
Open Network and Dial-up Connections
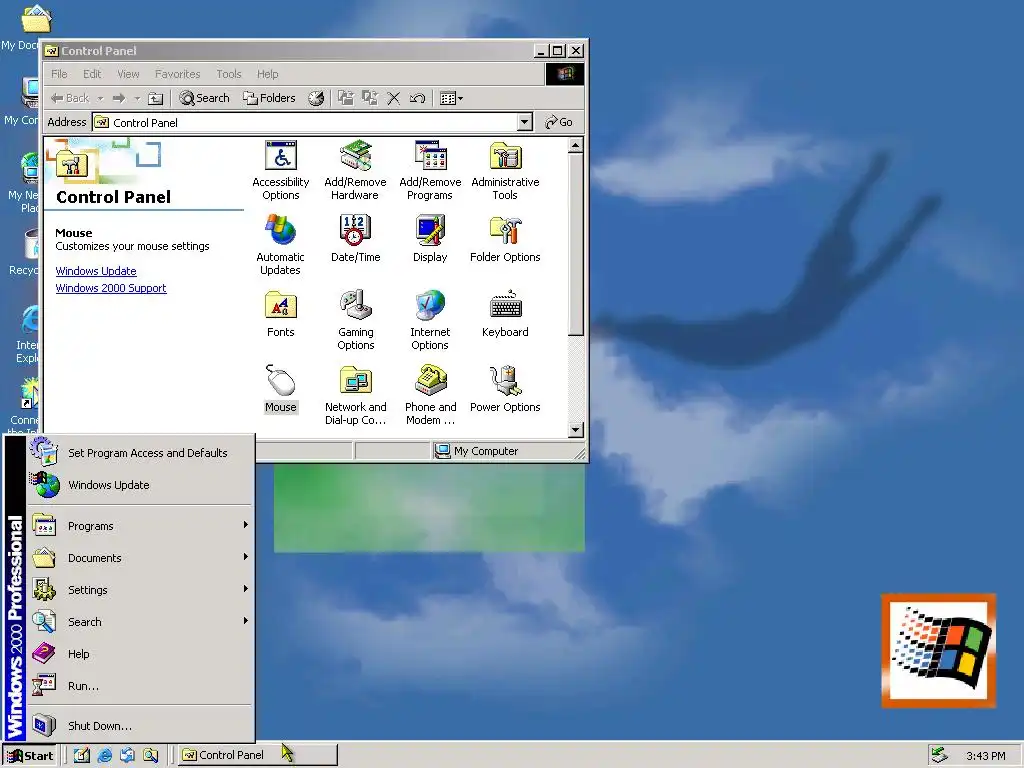(355, 395)
